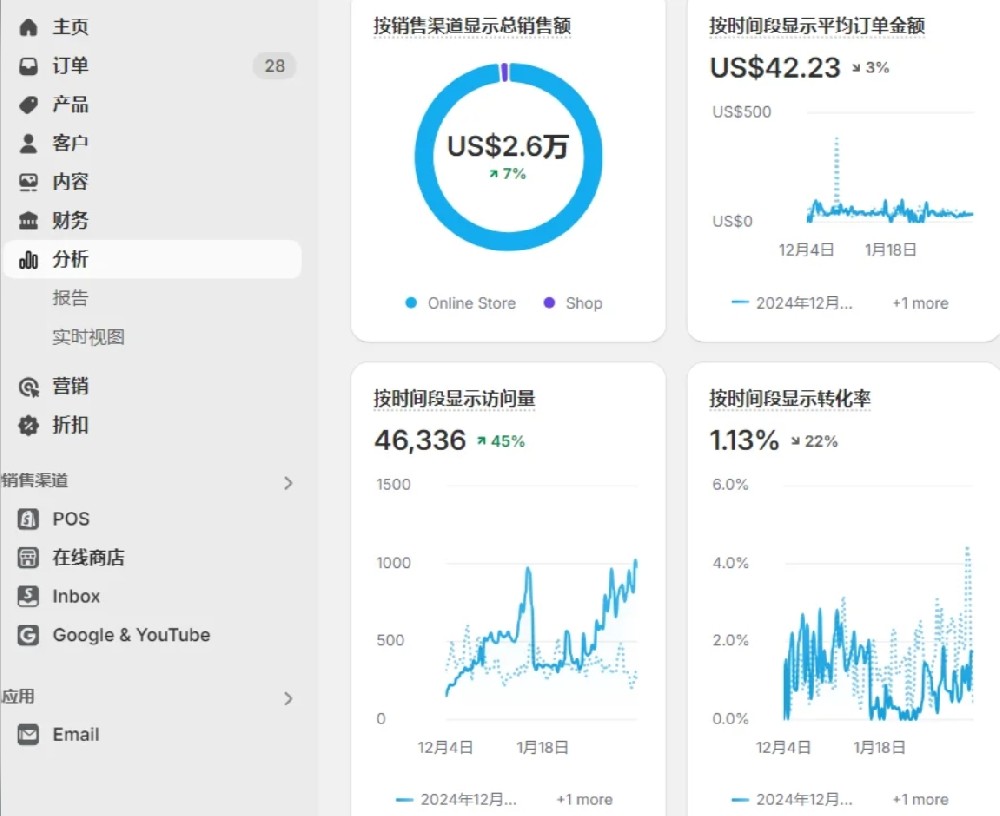The height and width of the screenshot is (816, 1000).
Task: Click the Inbox channel icon
Action: click(28, 597)
